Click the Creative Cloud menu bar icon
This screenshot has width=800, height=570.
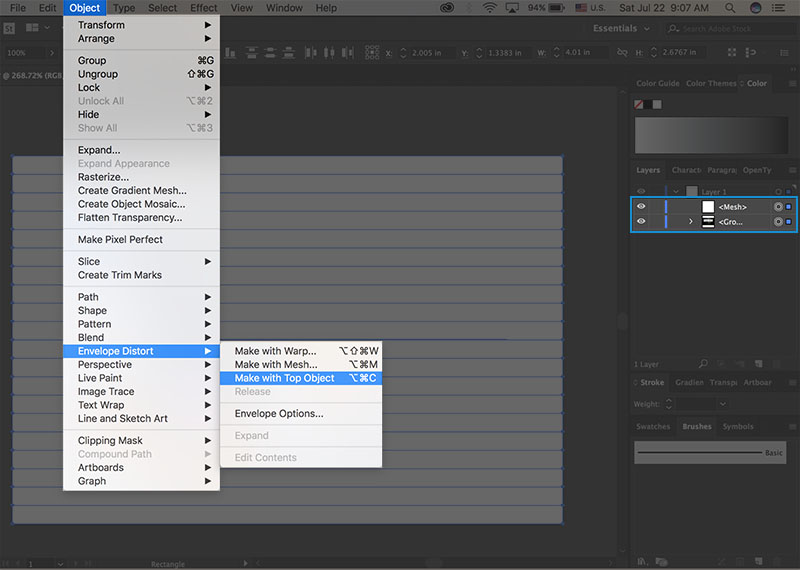pos(447,8)
